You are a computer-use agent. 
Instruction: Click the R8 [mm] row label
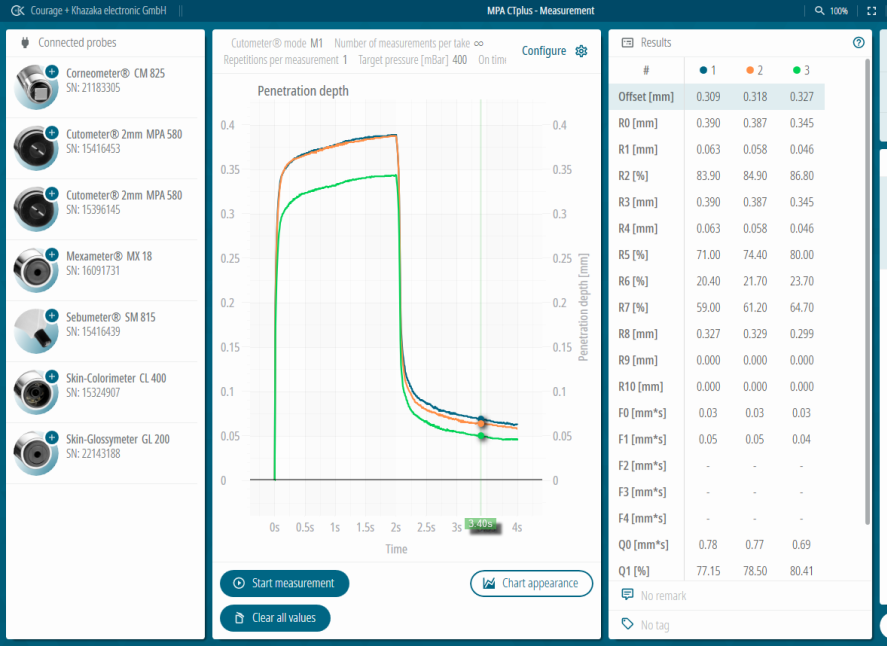638,334
